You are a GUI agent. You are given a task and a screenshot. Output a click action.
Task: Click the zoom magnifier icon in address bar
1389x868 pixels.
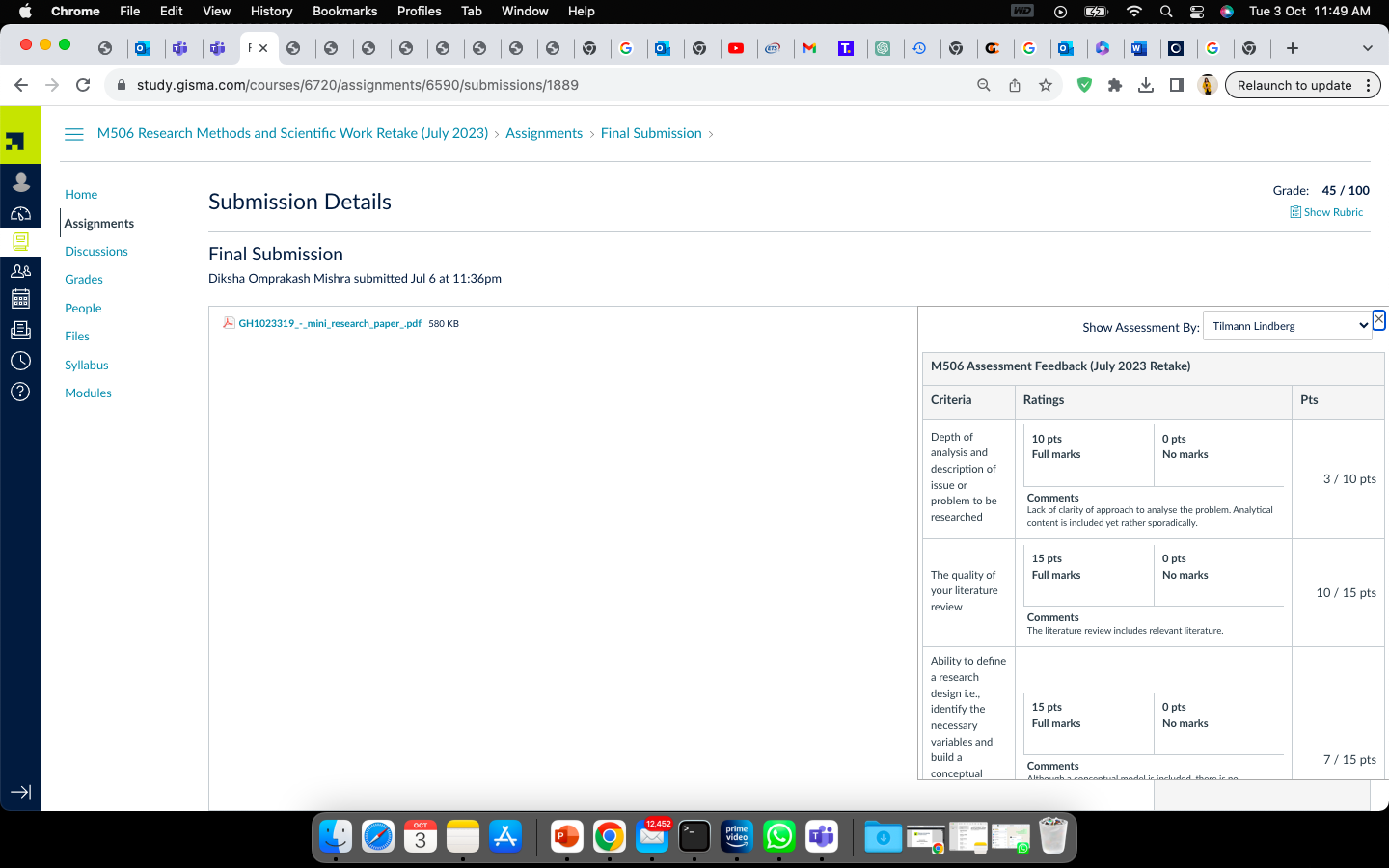click(x=984, y=85)
